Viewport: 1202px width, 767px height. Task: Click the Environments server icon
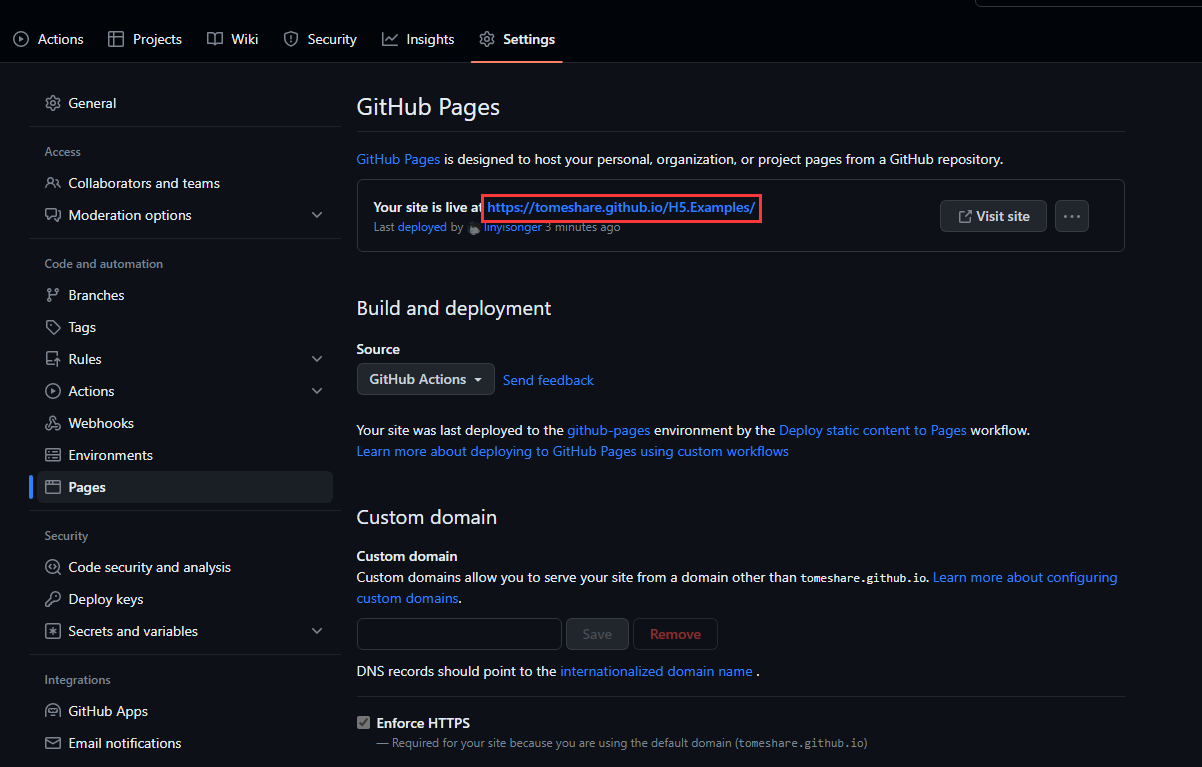(53, 455)
